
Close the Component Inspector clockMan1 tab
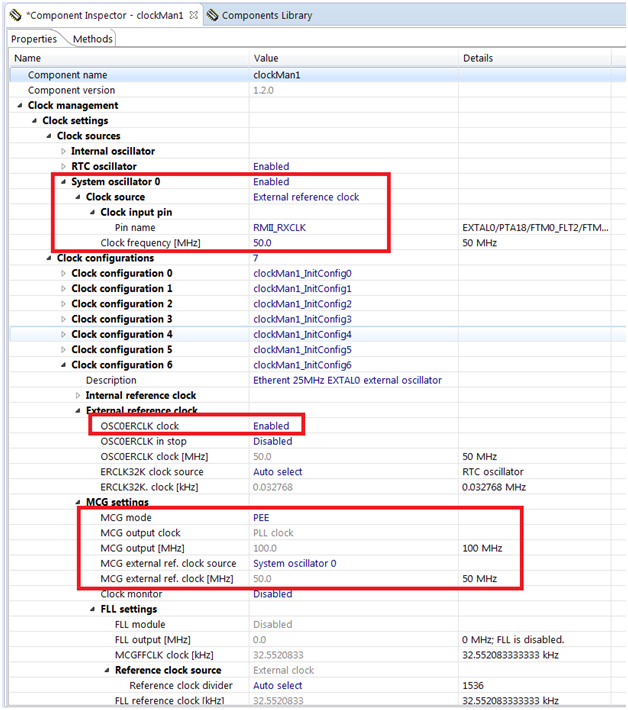194,15
